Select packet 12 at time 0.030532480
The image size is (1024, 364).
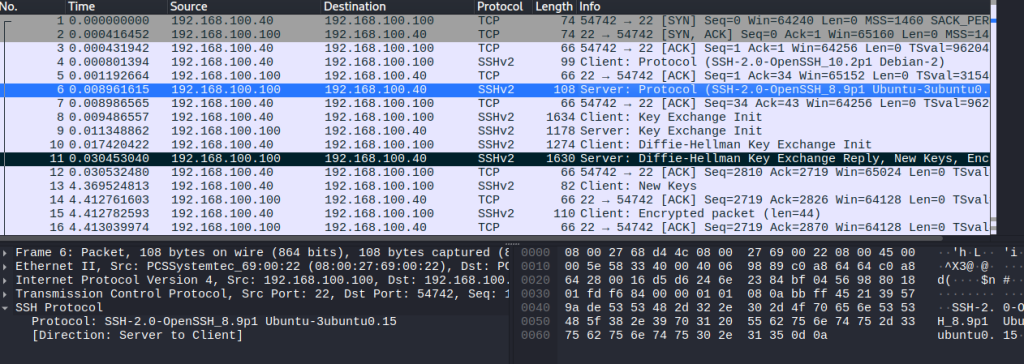(x=495, y=173)
